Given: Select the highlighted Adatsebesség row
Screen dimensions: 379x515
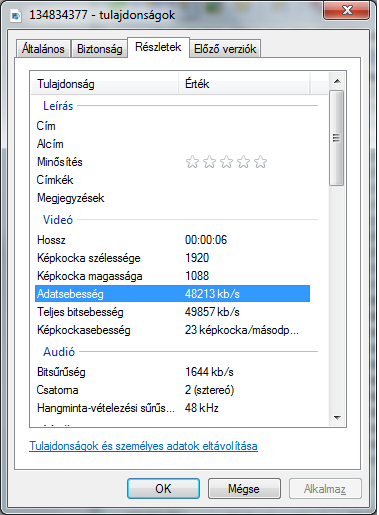Looking at the screenshot, I should click(172, 294).
